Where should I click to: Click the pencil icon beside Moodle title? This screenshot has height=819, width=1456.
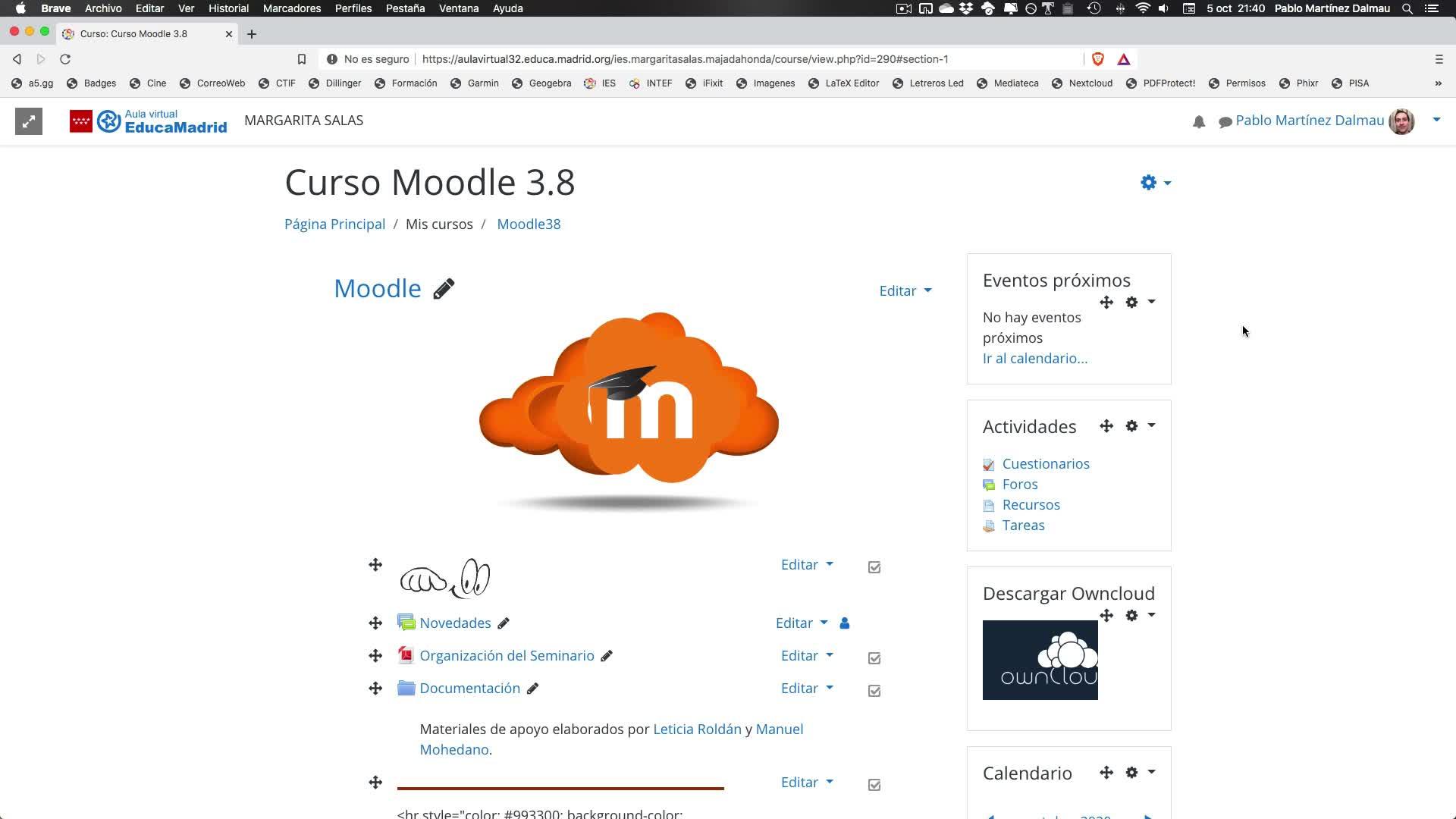click(x=444, y=289)
